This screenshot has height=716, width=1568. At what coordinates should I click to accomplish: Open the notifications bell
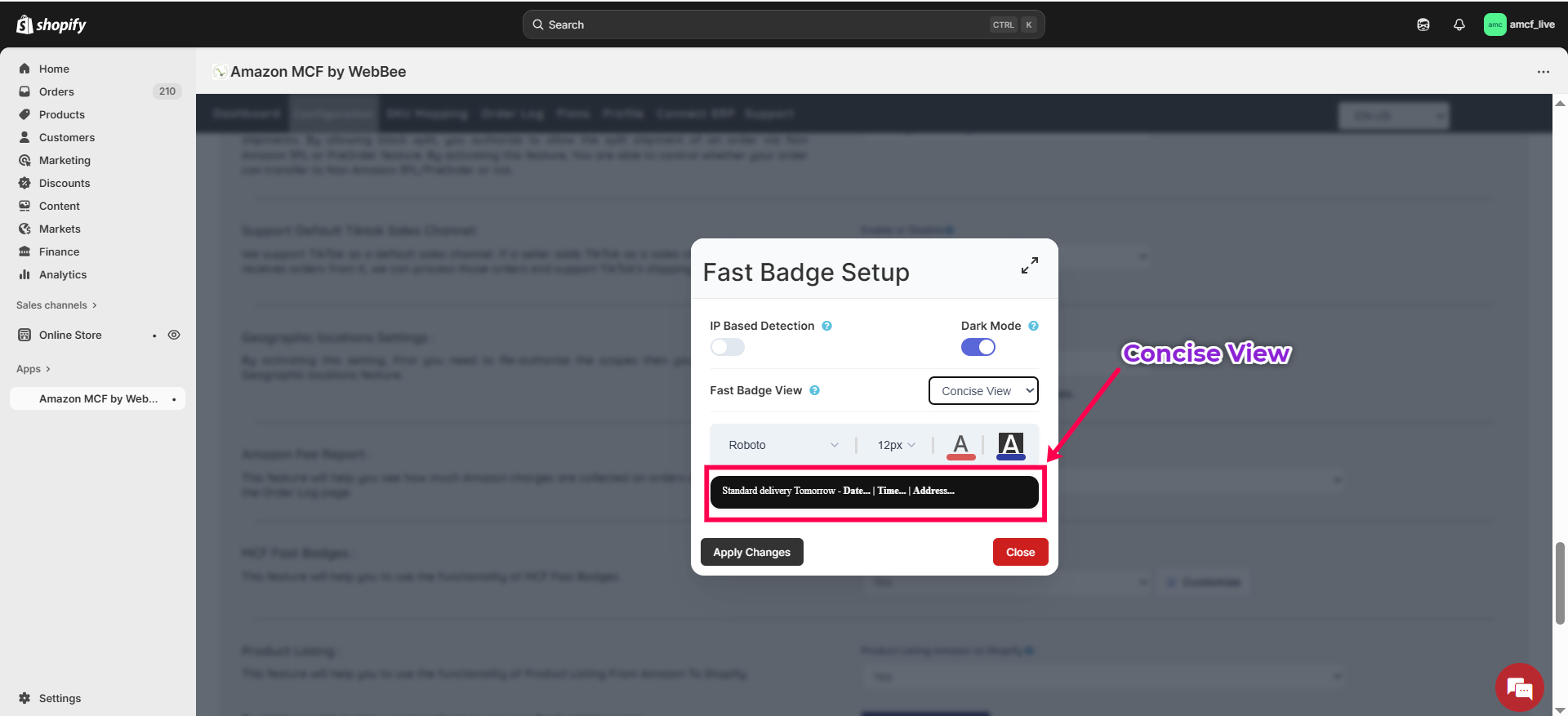click(1459, 24)
